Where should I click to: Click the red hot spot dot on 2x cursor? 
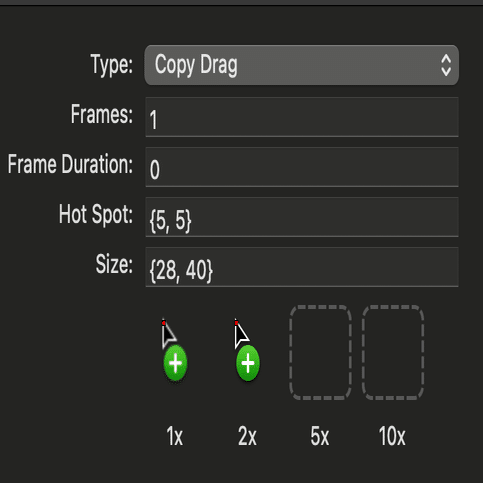pos(236,323)
